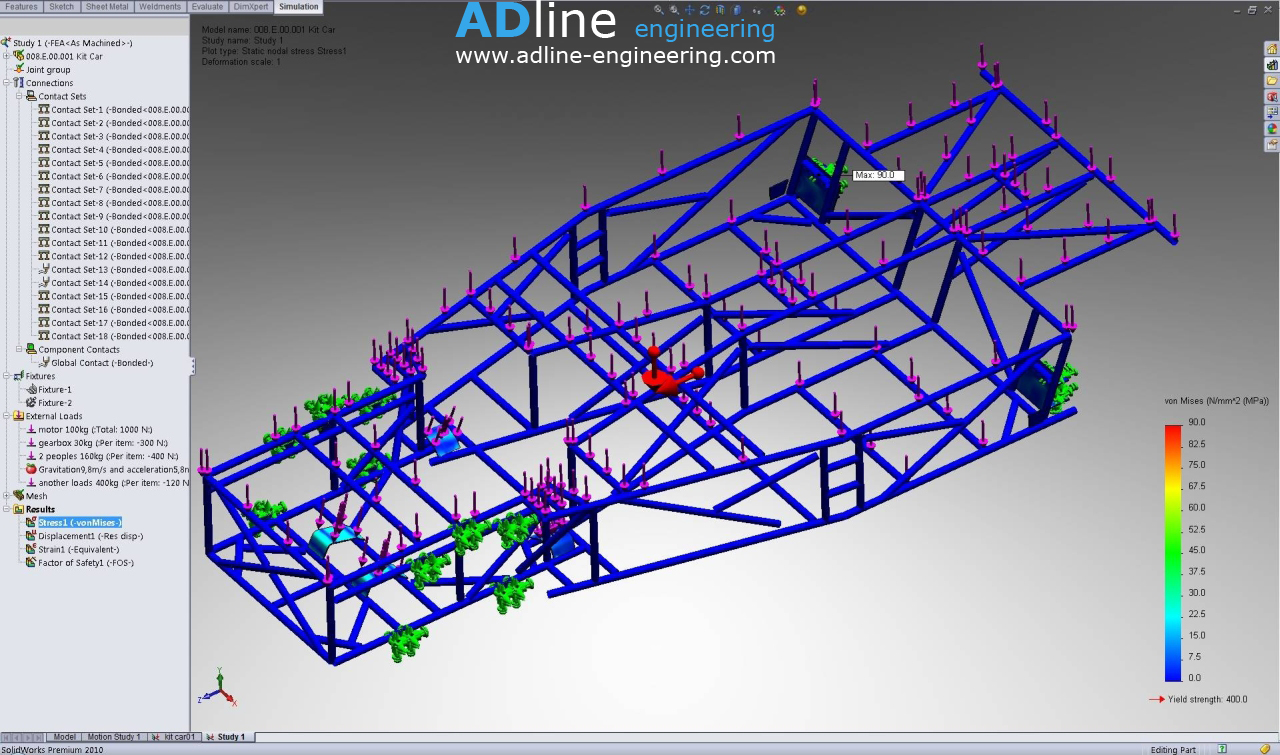Open SolidWorks Resources home icon in task pane
The height and width of the screenshot is (755, 1280).
pyautogui.click(x=1272, y=48)
